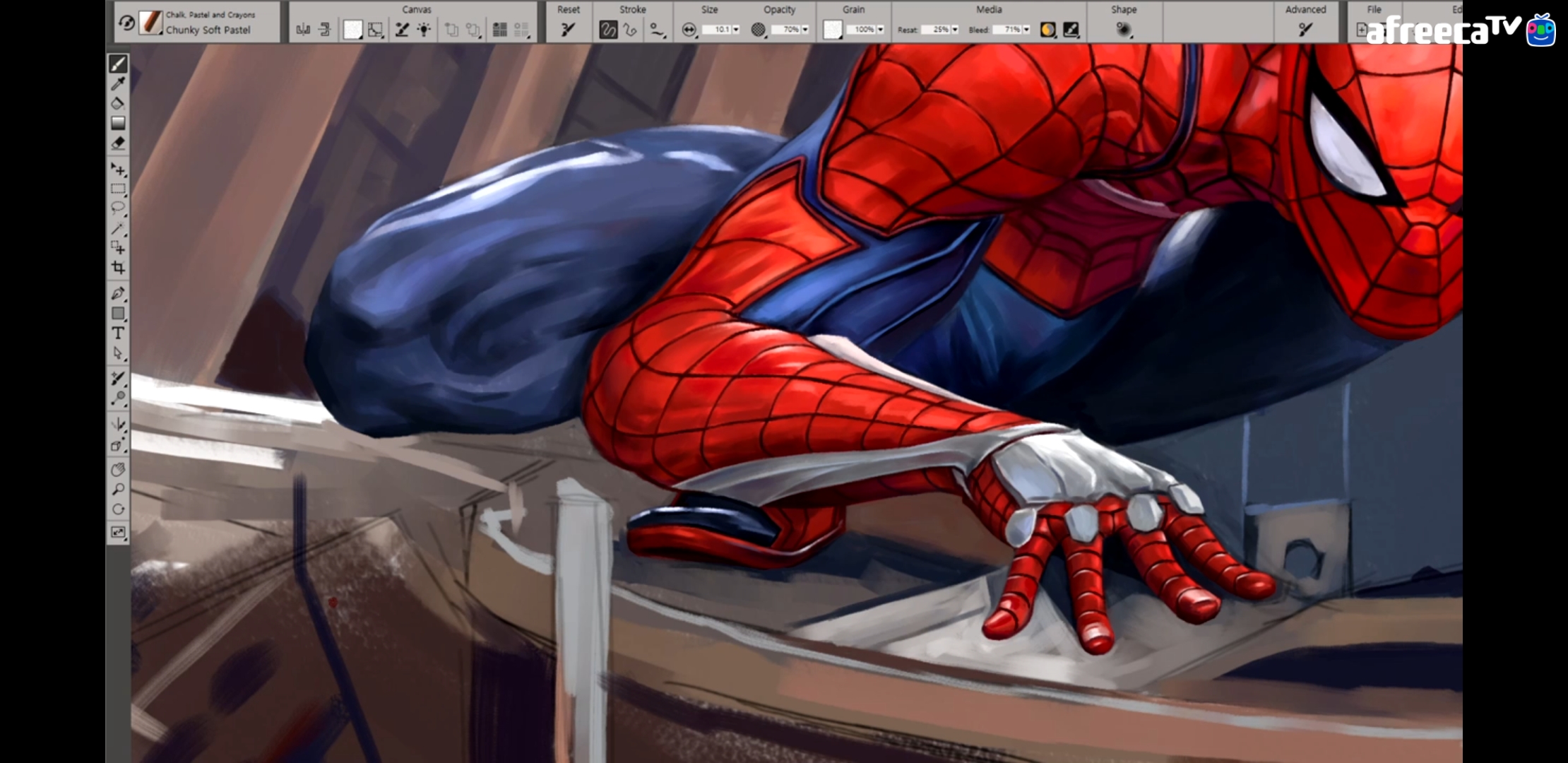Select the Rotate Page tool
1568x763 pixels.
coord(118,509)
